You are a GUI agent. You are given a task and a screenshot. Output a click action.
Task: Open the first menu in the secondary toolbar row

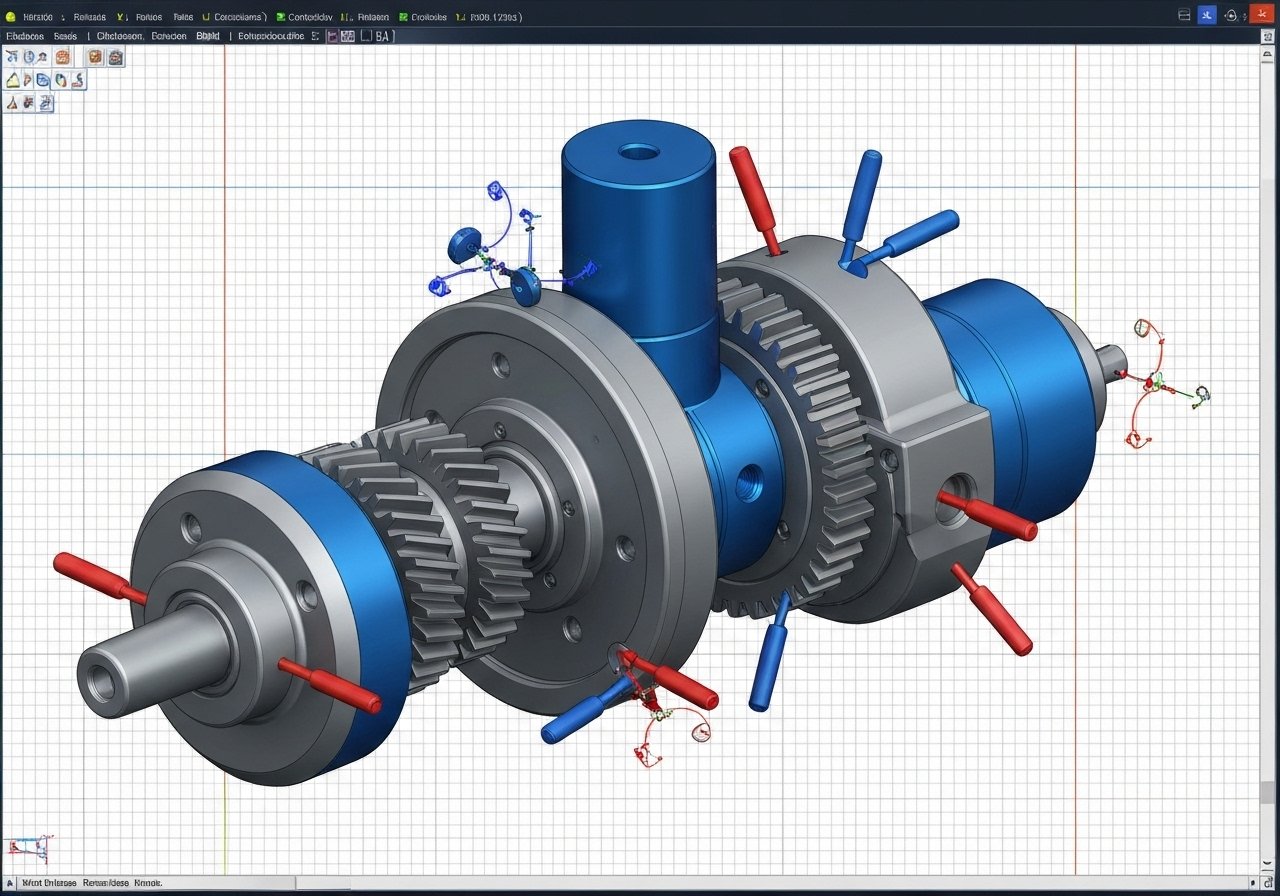point(24,36)
